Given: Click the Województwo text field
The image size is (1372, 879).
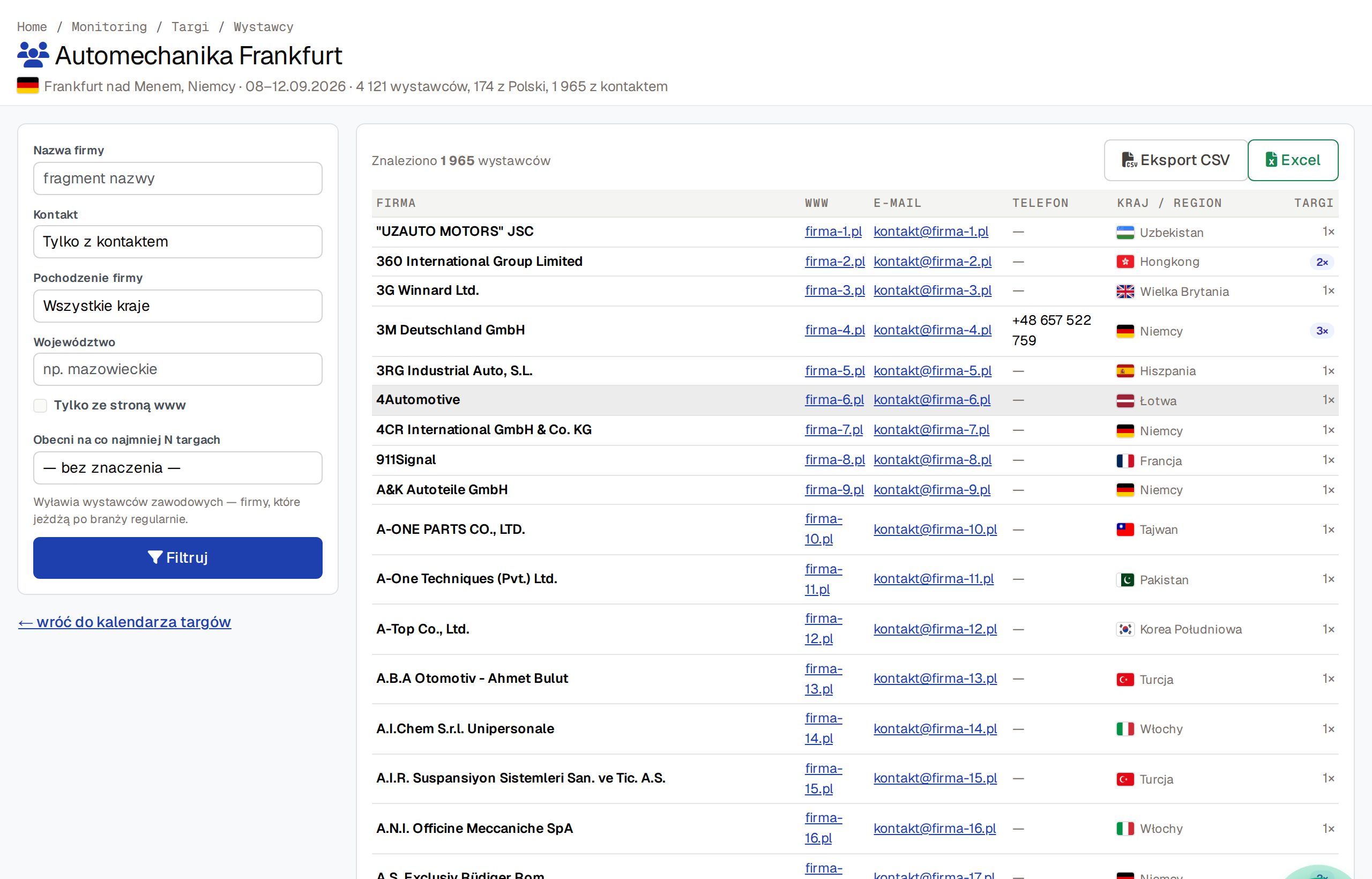Looking at the screenshot, I should tap(177, 369).
